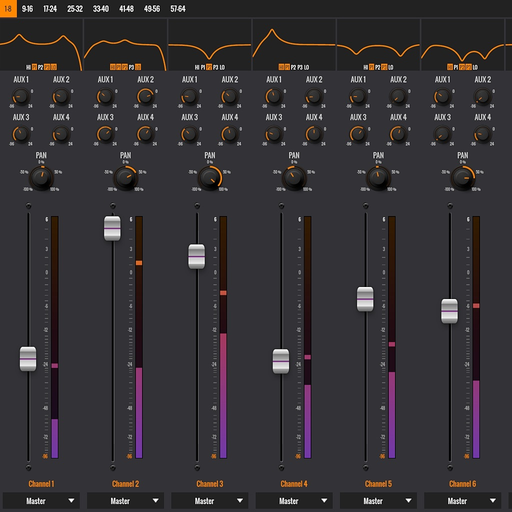Image resolution: width=512 pixels, height=512 pixels.
Task: Enable the LO band on Channel 4 EQ
Action: pyautogui.click(x=307, y=67)
